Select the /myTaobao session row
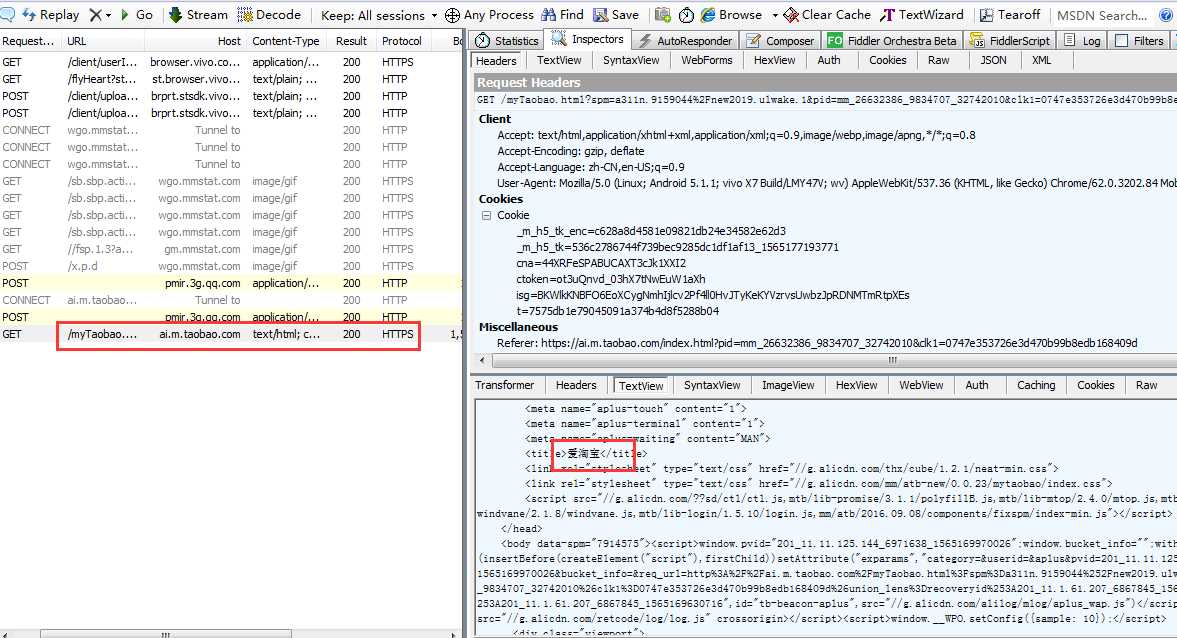Screen dimensions: 1177x638 click(231, 334)
